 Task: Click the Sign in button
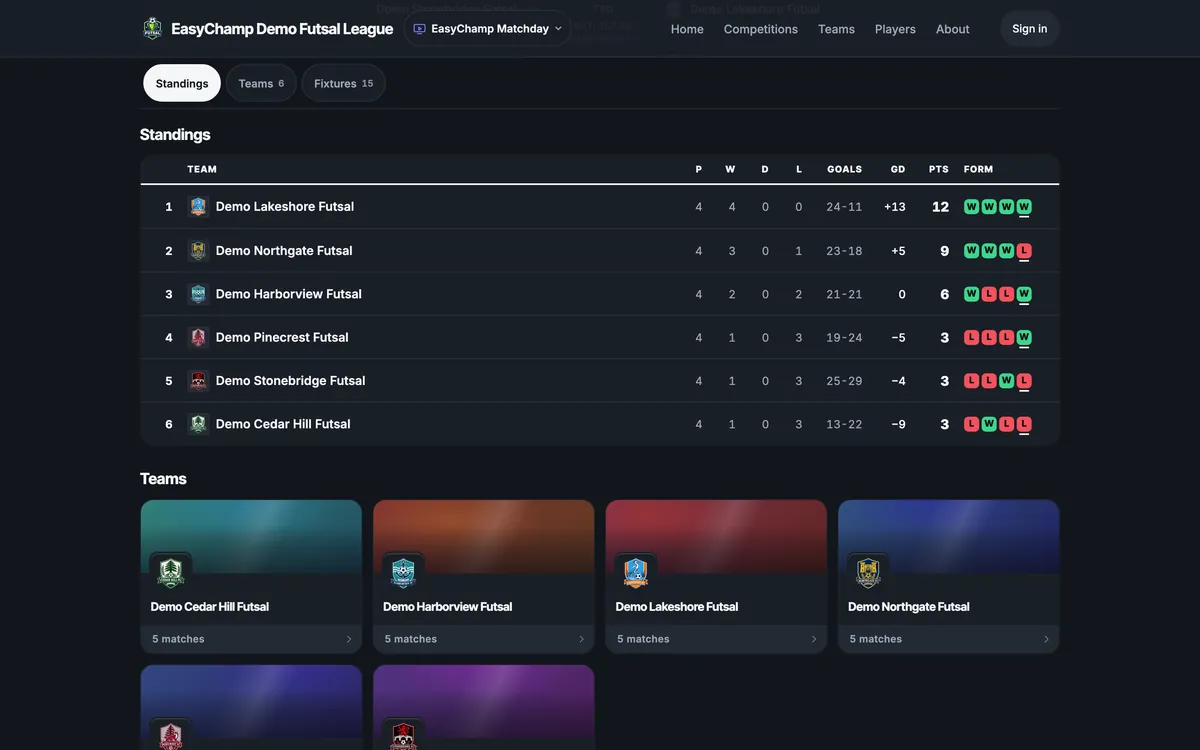tap(1030, 29)
